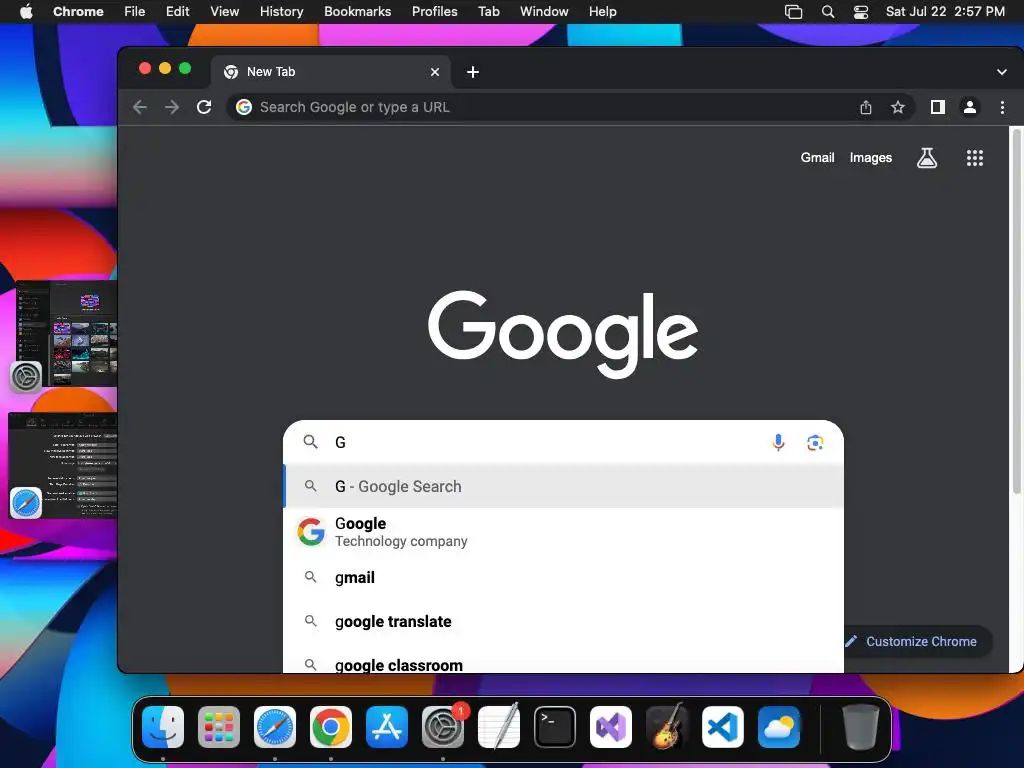Open Search Labs flask icon
Viewport: 1024px width, 768px height.
click(927, 157)
